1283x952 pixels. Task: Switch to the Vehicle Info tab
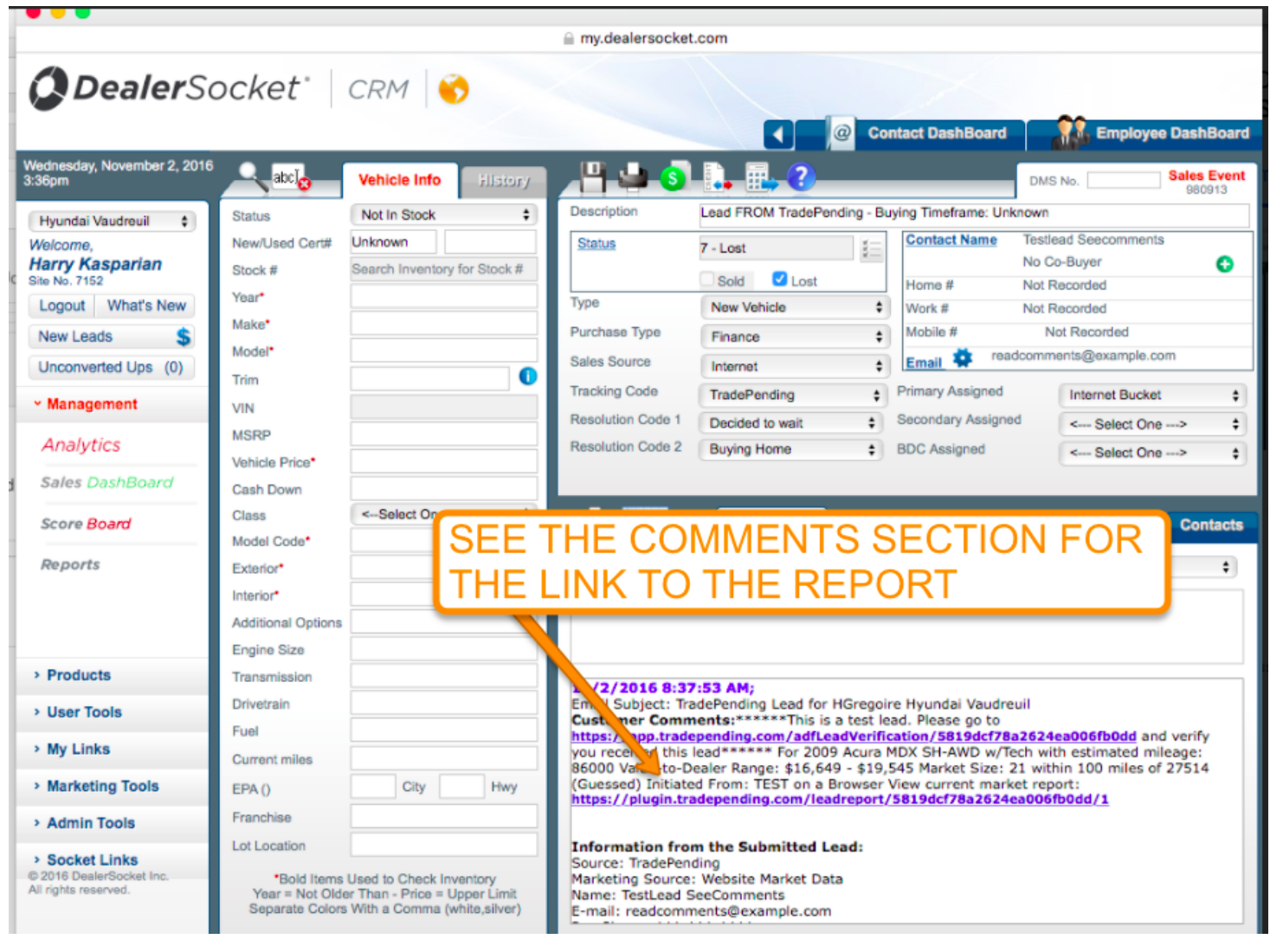[x=399, y=180]
